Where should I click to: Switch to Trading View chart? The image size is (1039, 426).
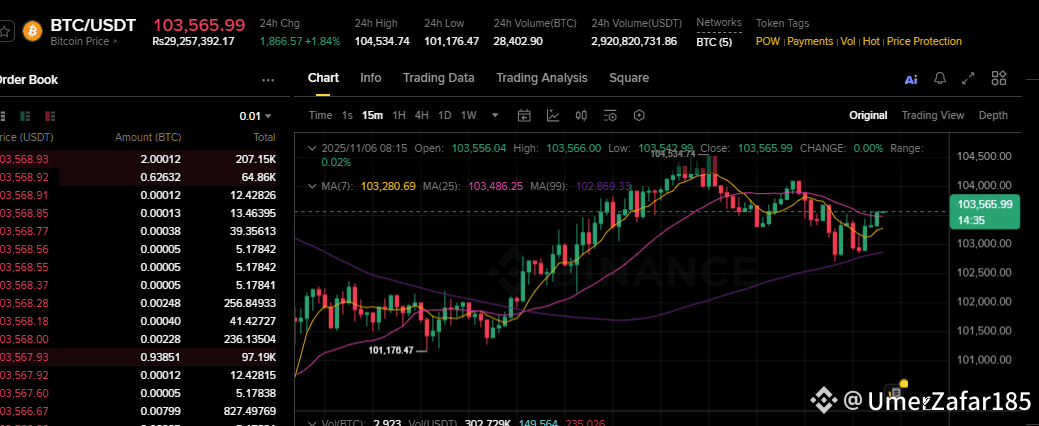[932, 115]
